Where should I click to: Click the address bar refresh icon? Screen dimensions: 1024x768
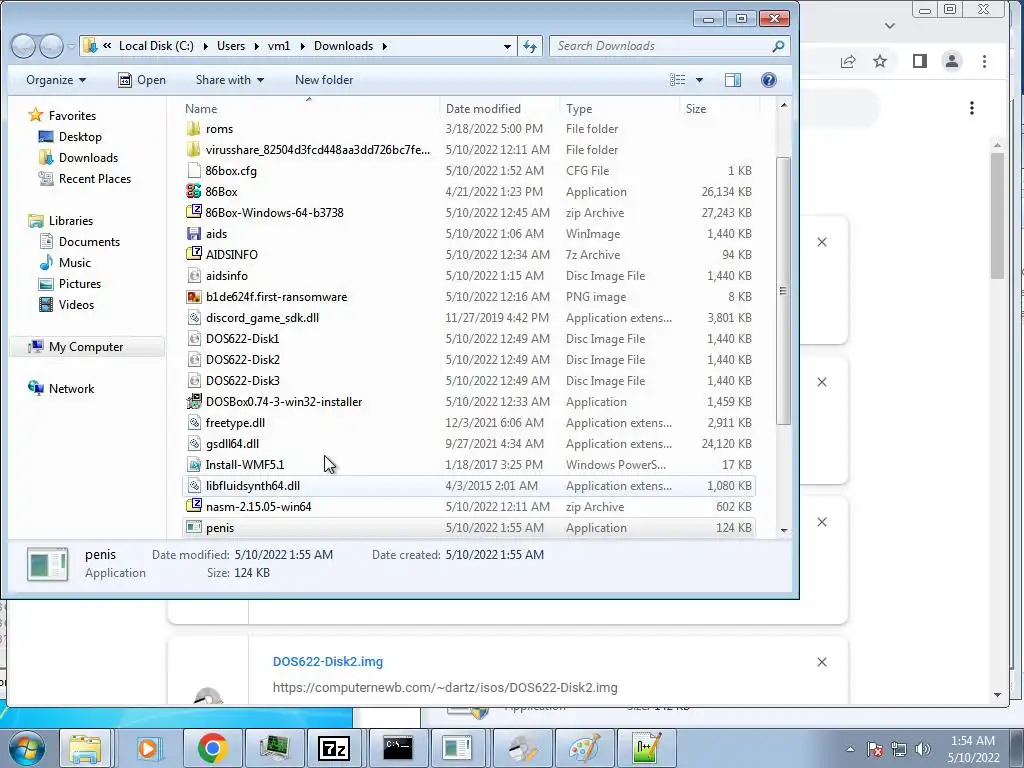click(x=530, y=46)
